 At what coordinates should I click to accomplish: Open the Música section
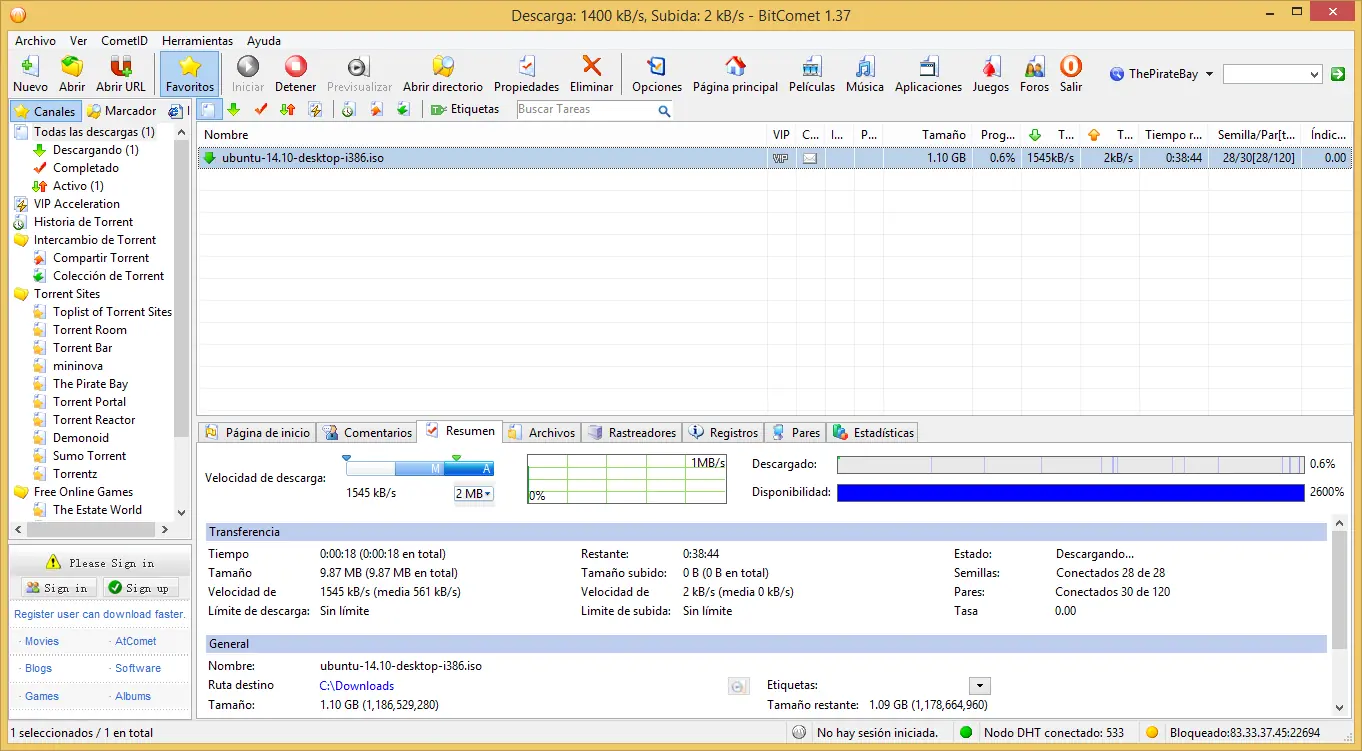coord(865,74)
